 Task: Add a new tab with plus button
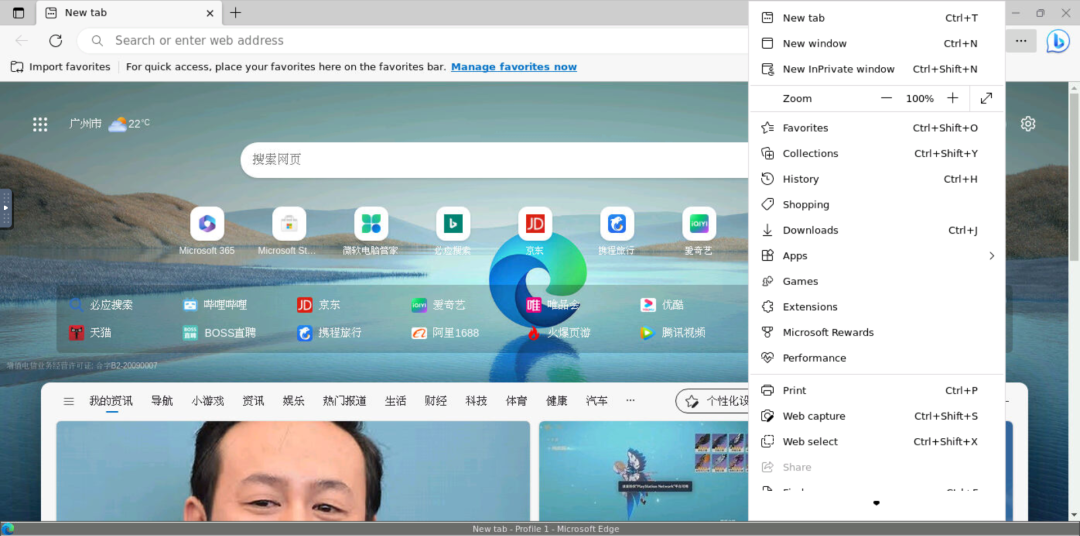[236, 12]
